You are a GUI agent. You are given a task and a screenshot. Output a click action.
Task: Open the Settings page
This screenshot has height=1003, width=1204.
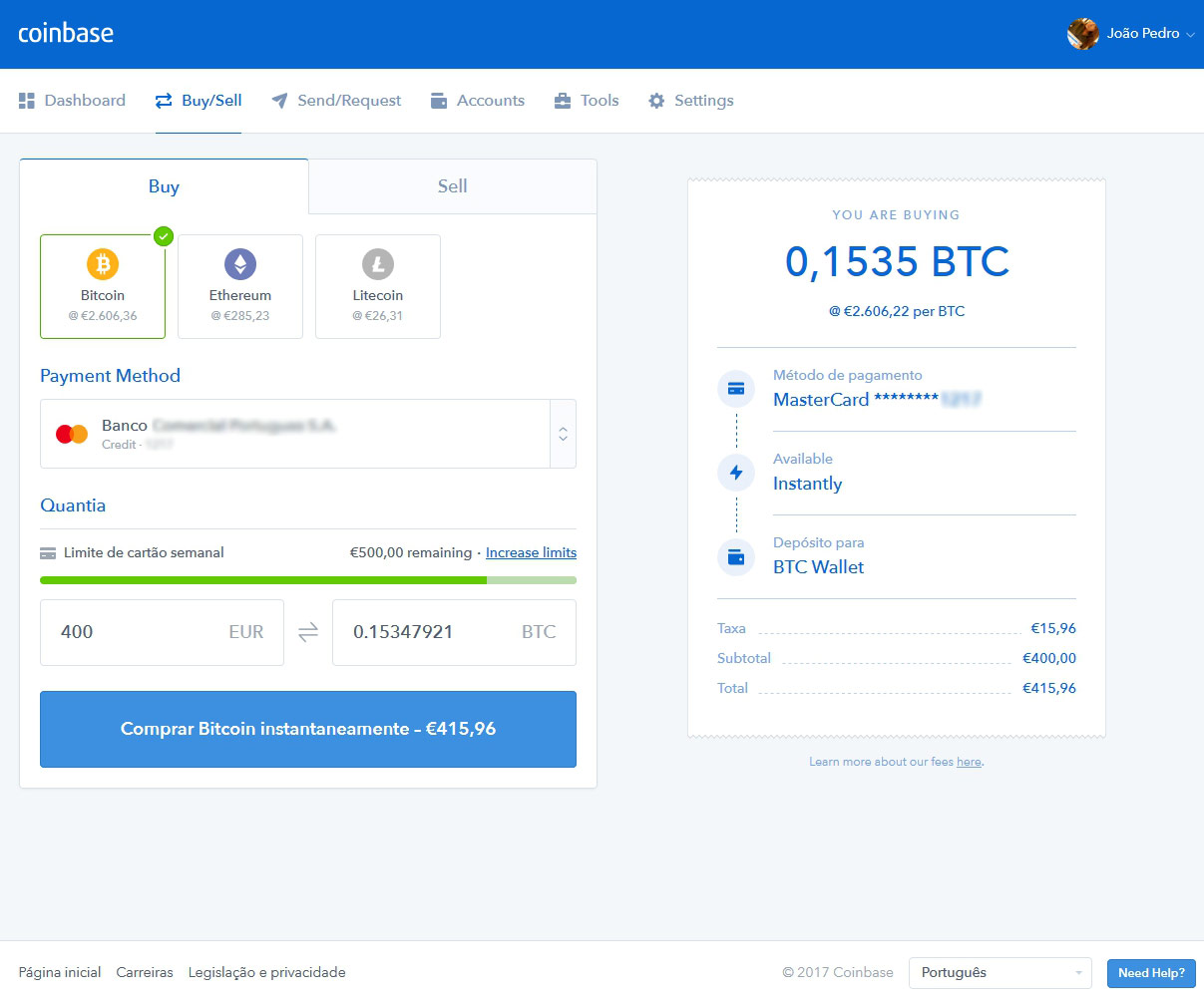(x=690, y=101)
